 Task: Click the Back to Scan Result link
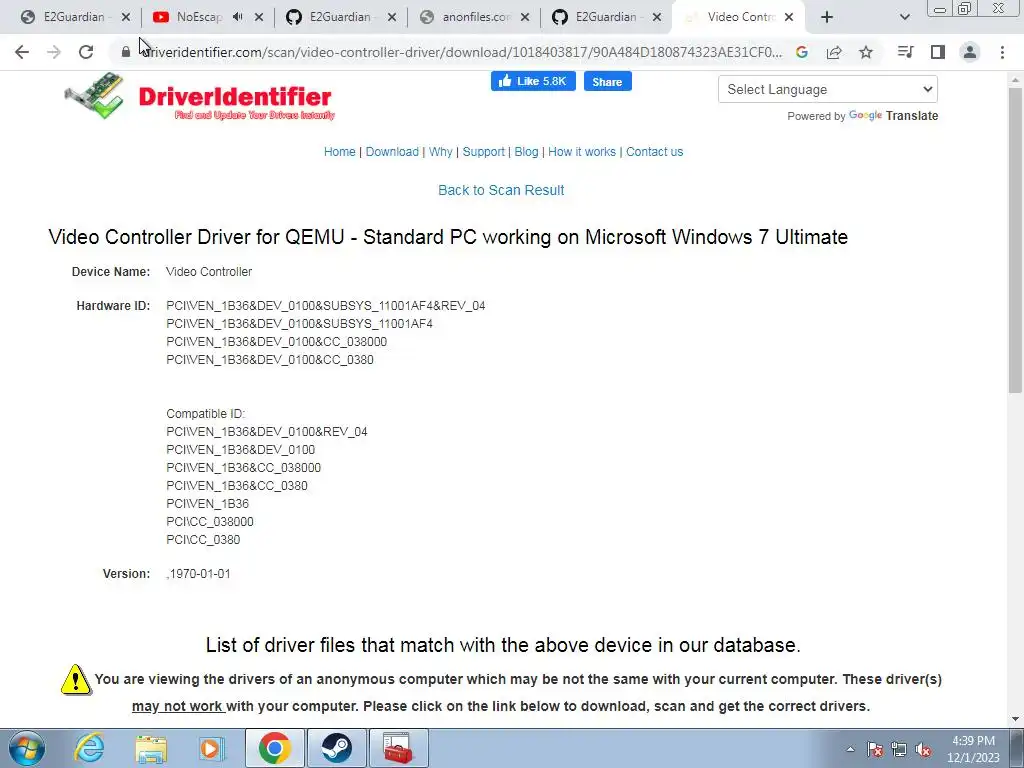point(501,190)
